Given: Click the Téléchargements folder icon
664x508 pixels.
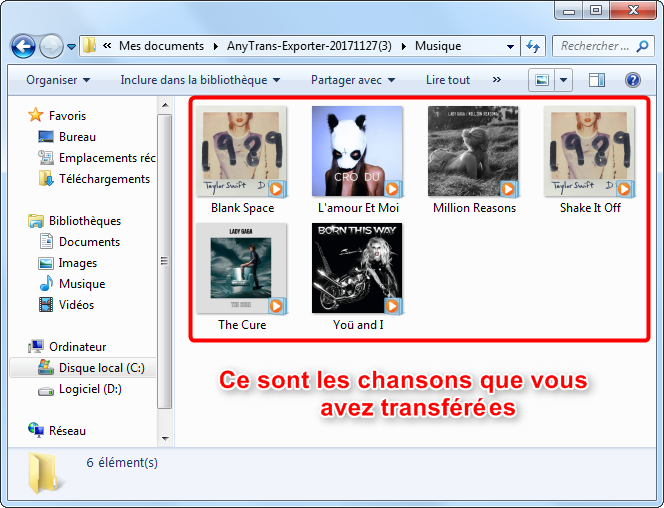Looking at the screenshot, I should 46,178.
